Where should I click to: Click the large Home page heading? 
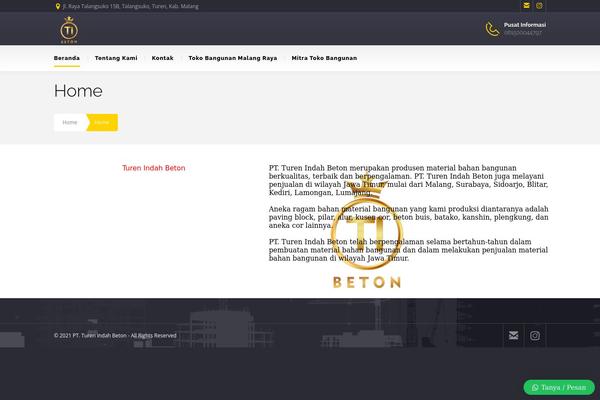click(x=78, y=91)
